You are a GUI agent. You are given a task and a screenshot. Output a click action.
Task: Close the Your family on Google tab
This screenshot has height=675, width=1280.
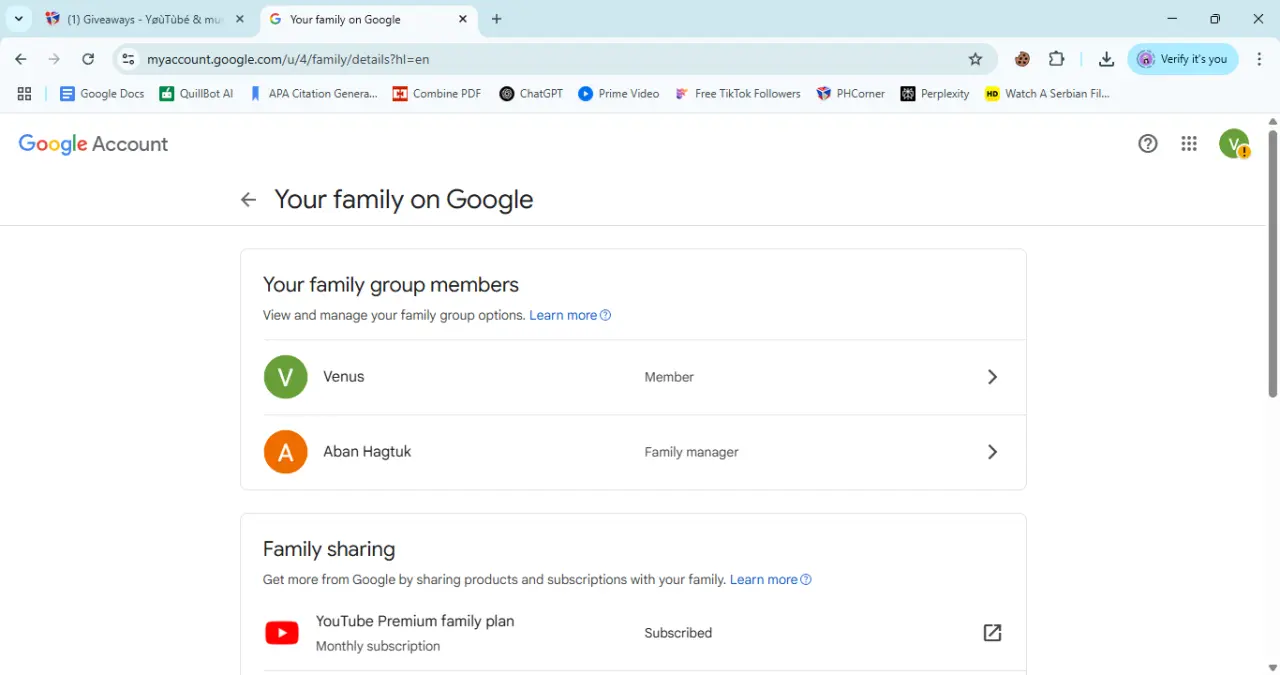(463, 19)
